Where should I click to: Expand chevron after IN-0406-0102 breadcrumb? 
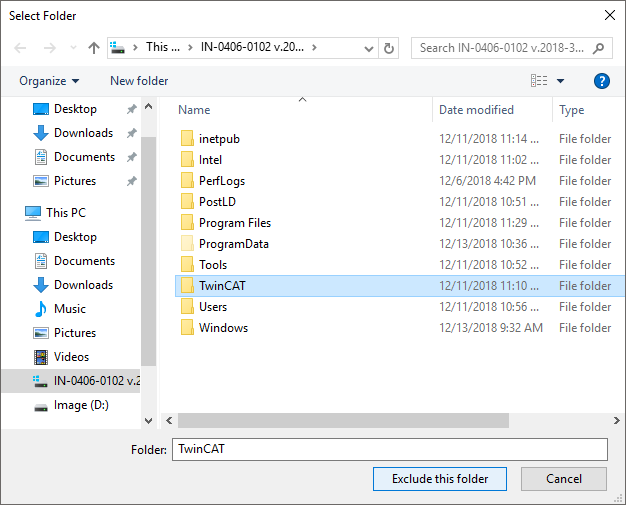[315, 48]
